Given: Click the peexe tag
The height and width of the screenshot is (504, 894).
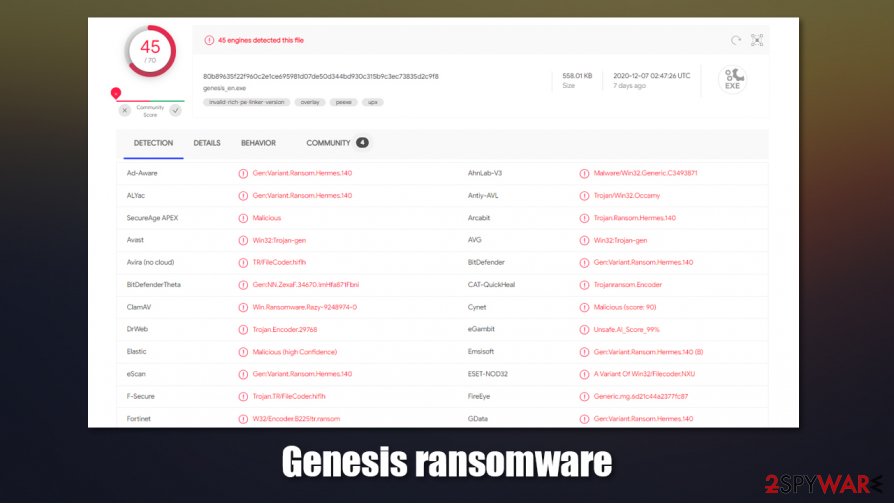Looking at the screenshot, I should coord(343,102).
